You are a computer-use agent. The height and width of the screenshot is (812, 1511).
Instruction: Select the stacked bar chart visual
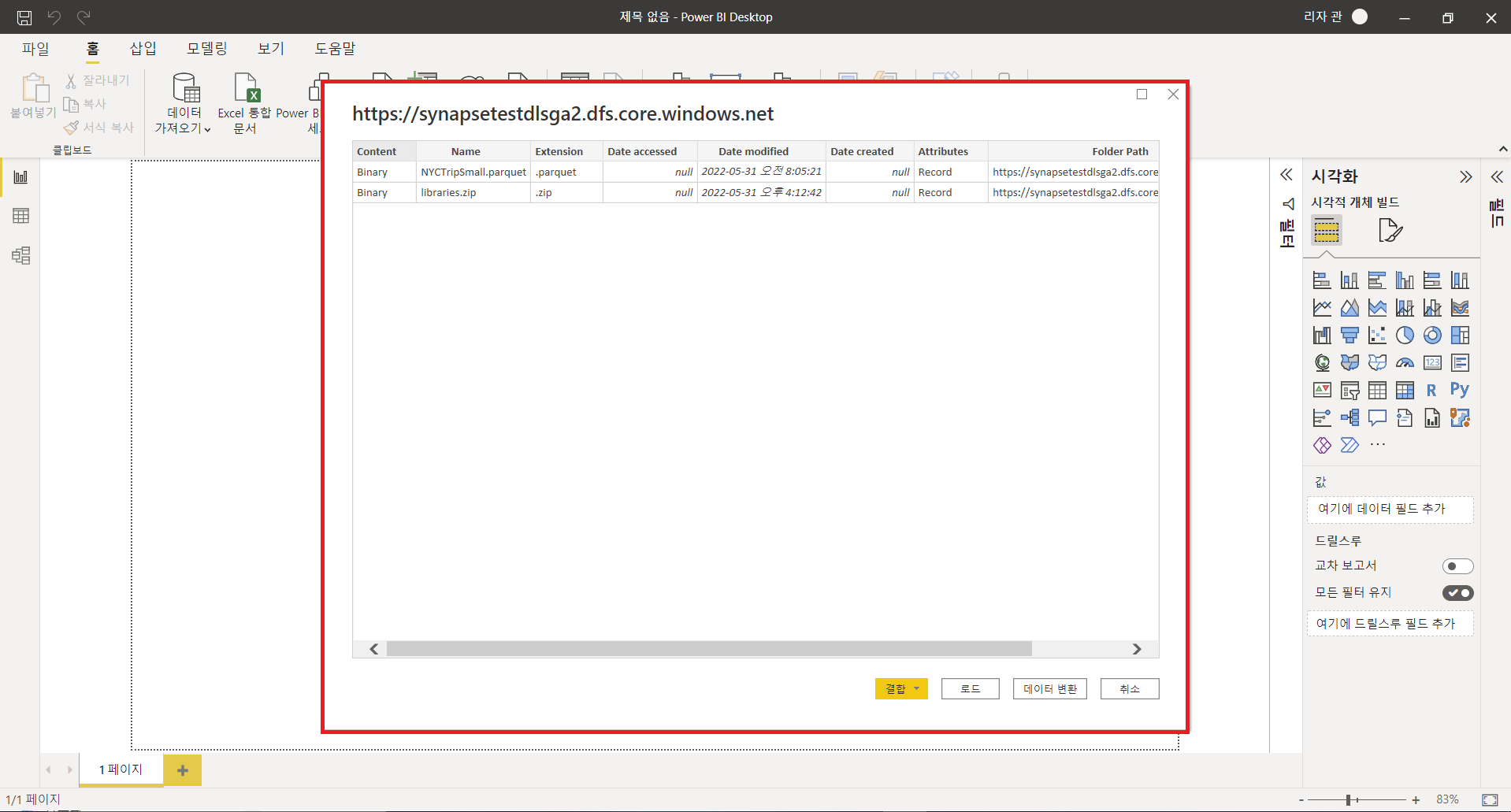point(1322,280)
